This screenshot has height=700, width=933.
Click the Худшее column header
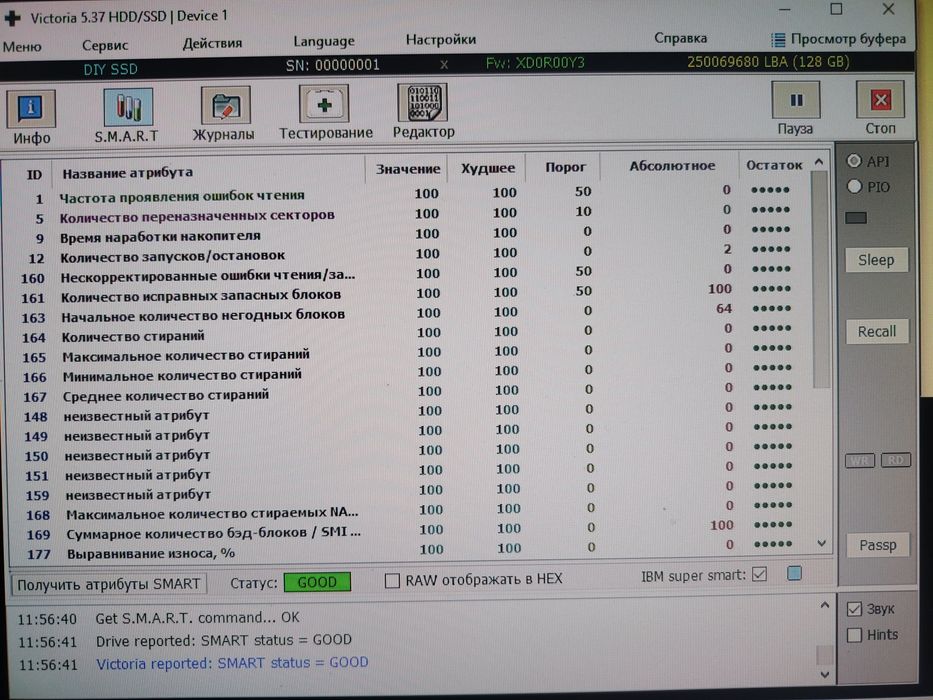pos(488,168)
